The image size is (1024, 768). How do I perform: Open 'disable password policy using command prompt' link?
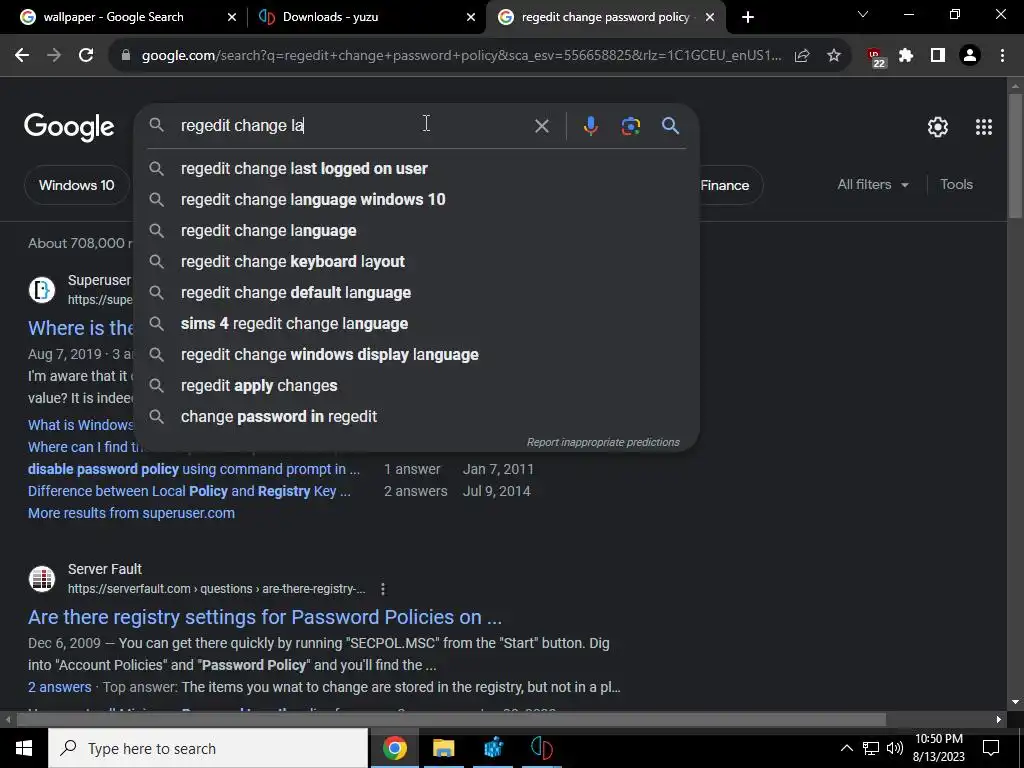pyautogui.click(x=194, y=470)
